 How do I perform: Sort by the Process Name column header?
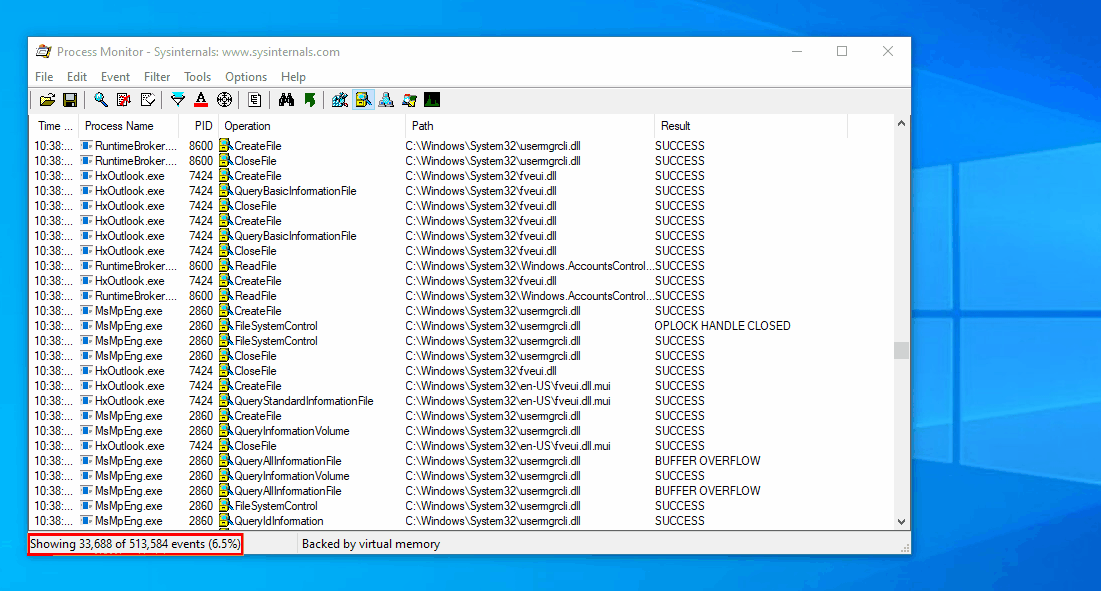(x=127, y=126)
